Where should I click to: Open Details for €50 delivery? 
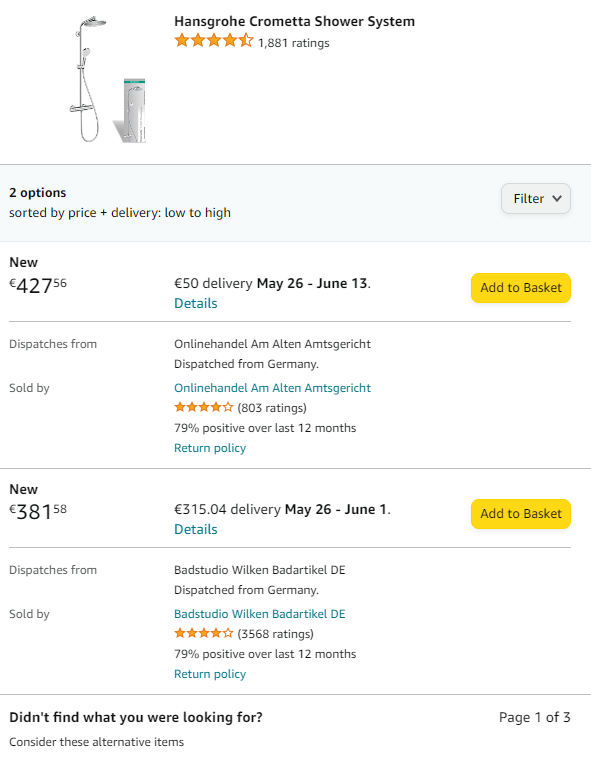pos(196,304)
